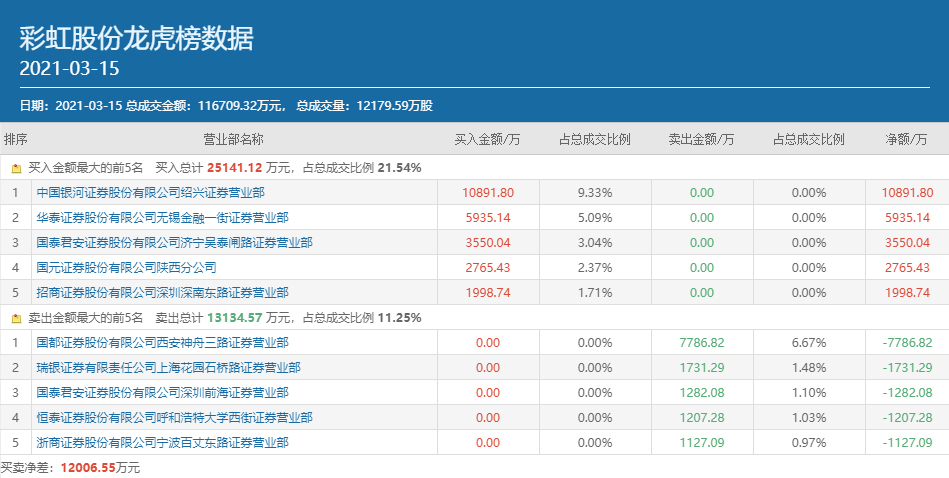Open 华泰证券无锡金融一街证券营业部 link

point(162,218)
